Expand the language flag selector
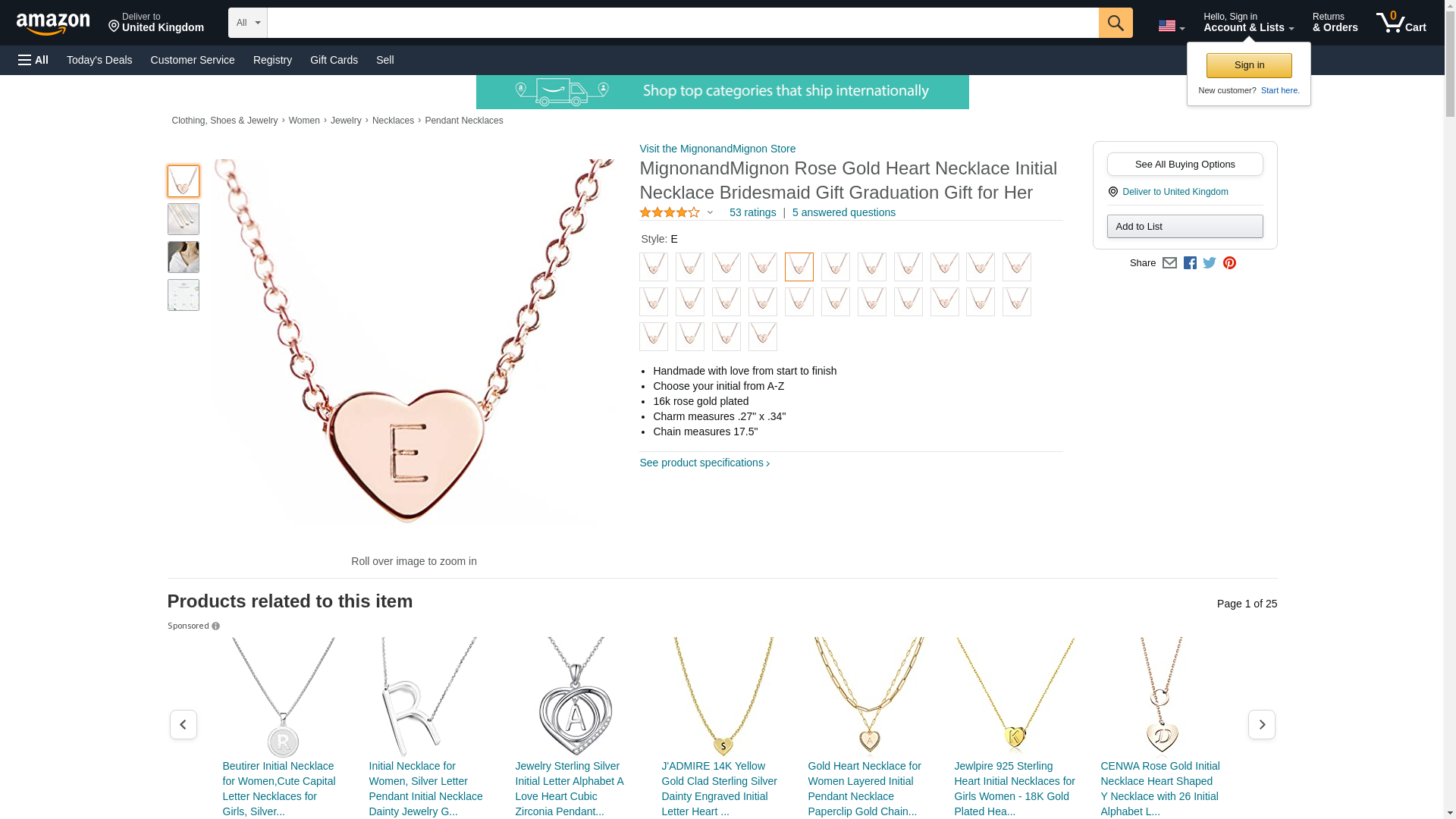Screen dimensions: 1456x819 pyautogui.click(x=1171, y=26)
